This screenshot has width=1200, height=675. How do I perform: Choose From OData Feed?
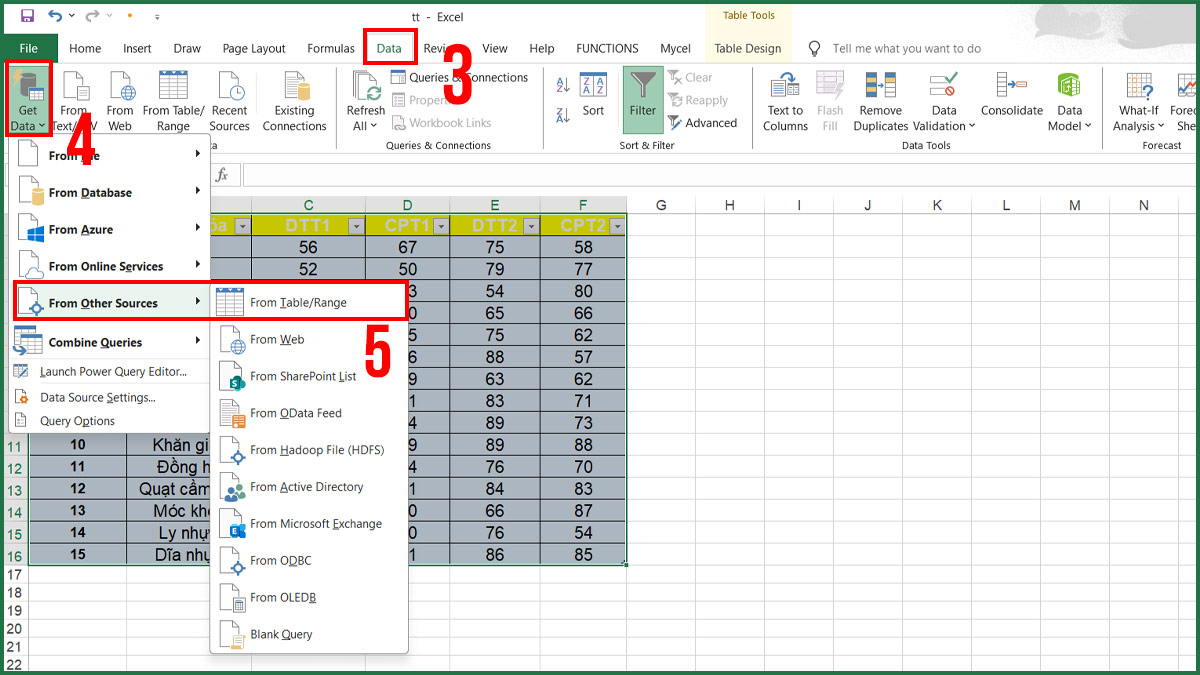297,413
